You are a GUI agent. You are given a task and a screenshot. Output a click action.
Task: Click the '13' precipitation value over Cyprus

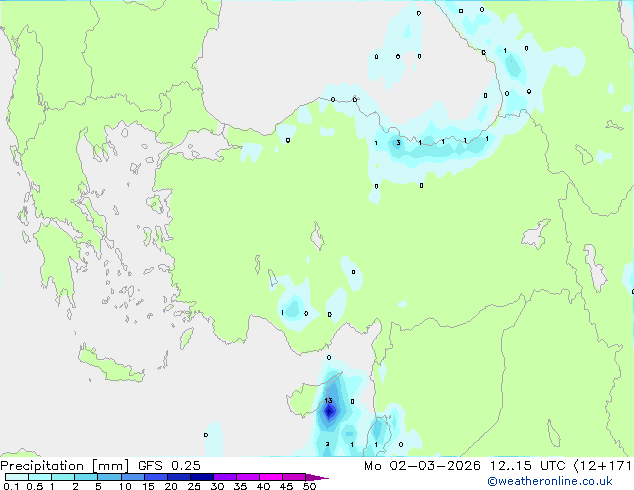(328, 401)
